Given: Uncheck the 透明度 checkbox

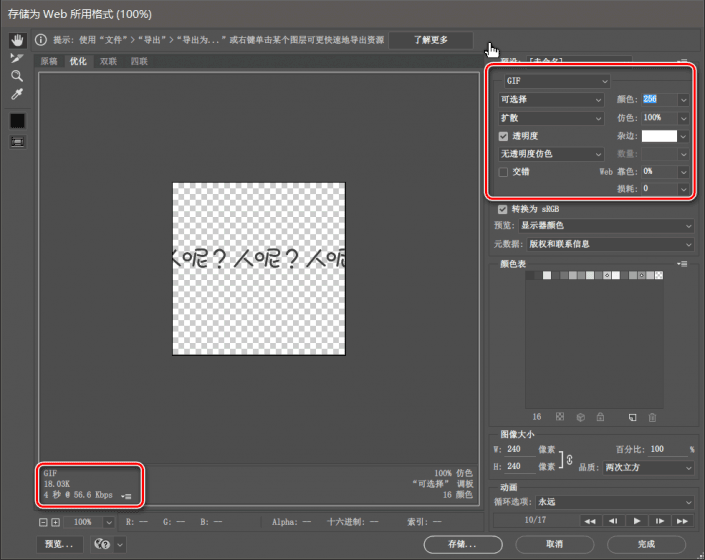Looking at the screenshot, I should pyautogui.click(x=503, y=136).
